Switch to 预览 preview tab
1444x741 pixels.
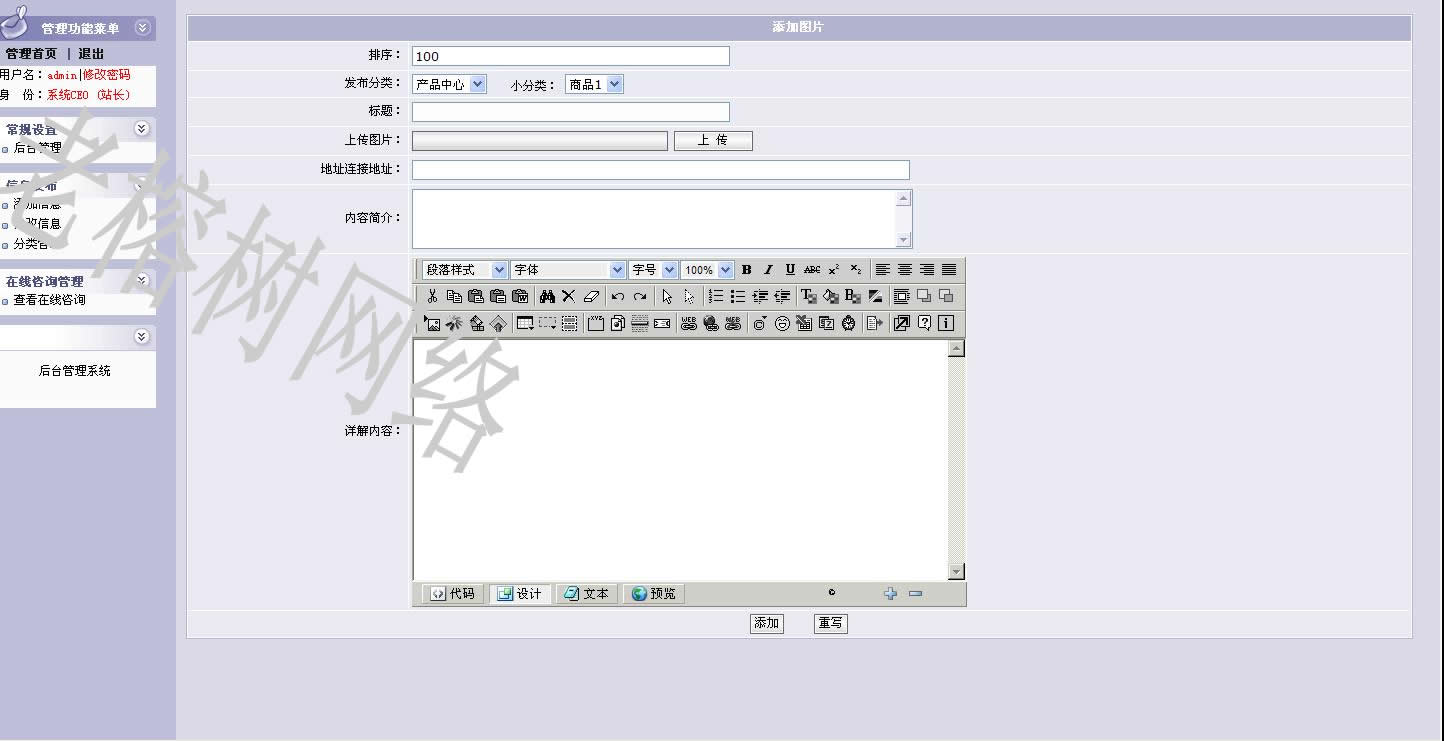pyautogui.click(x=654, y=593)
